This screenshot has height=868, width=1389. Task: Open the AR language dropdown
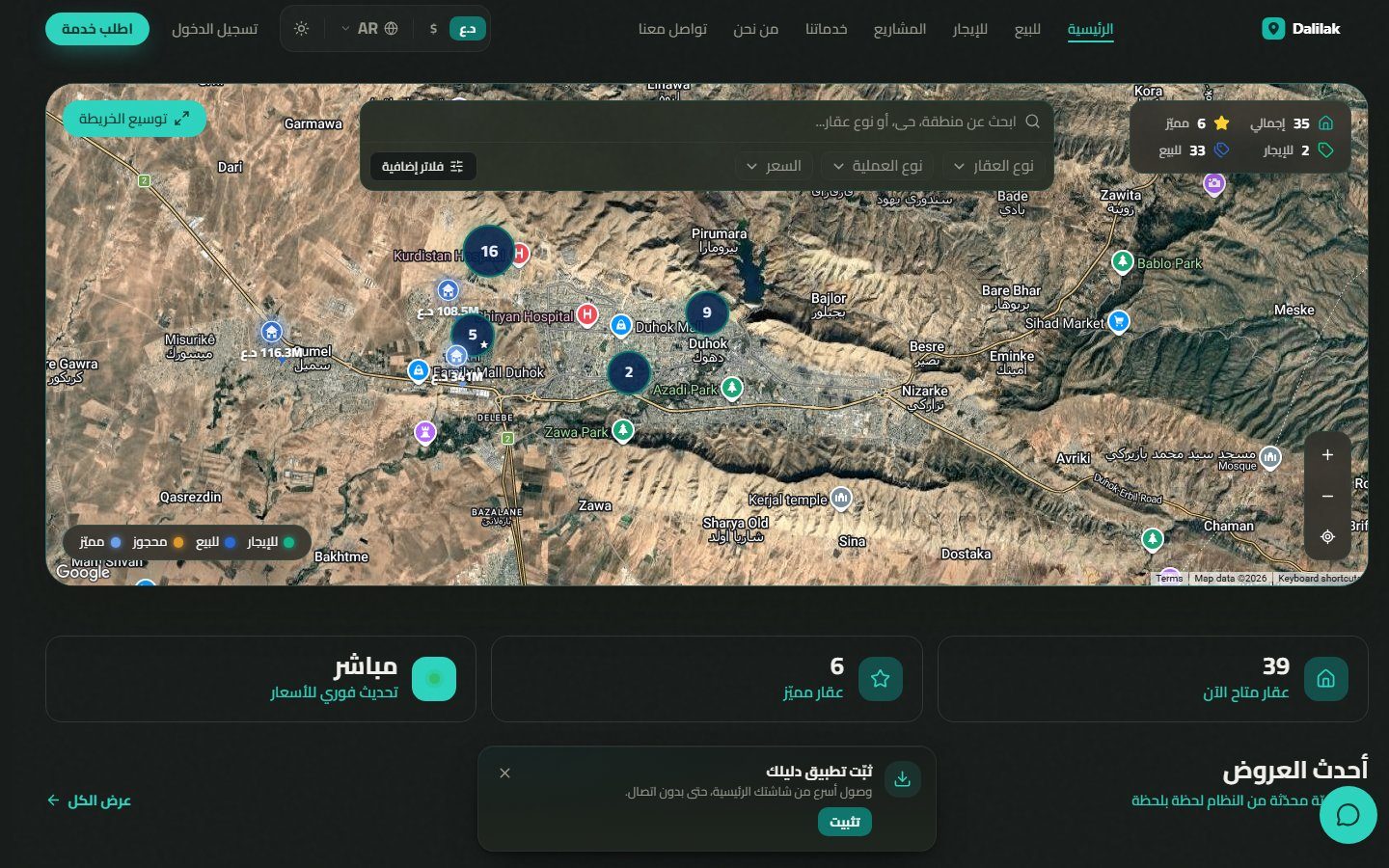click(369, 29)
